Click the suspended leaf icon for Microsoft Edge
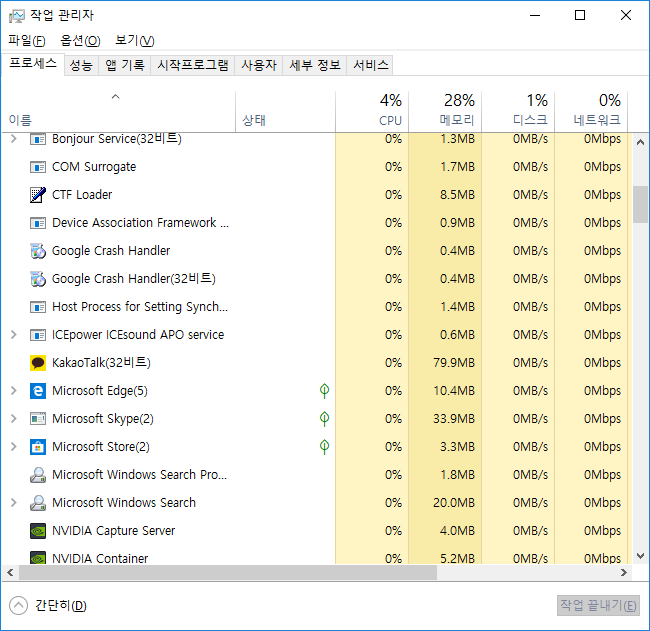Viewport: 650px width, 631px height. [x=324, y=391]
